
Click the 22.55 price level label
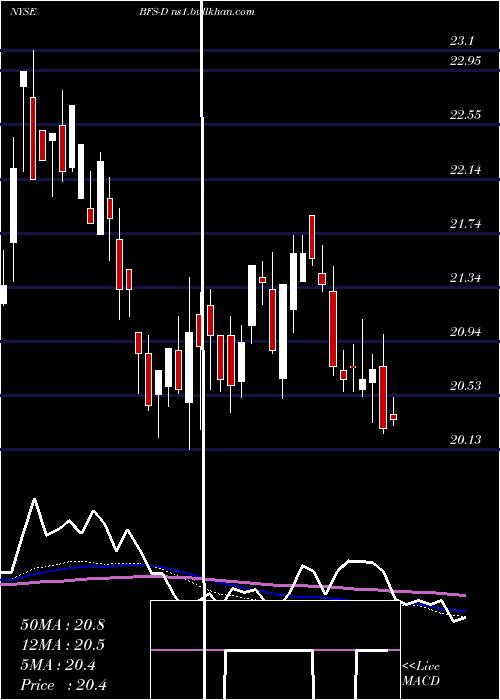465,115
